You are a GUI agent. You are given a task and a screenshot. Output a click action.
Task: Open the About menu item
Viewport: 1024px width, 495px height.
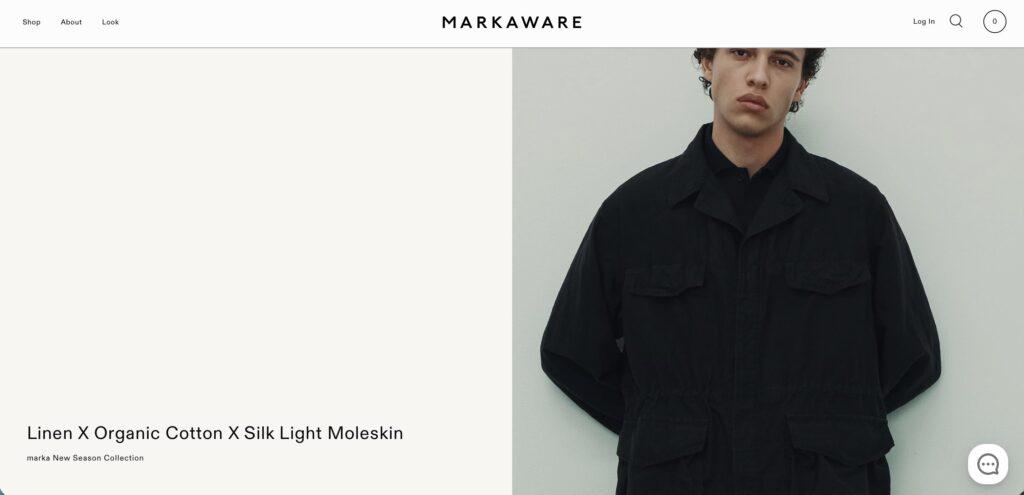71,22
